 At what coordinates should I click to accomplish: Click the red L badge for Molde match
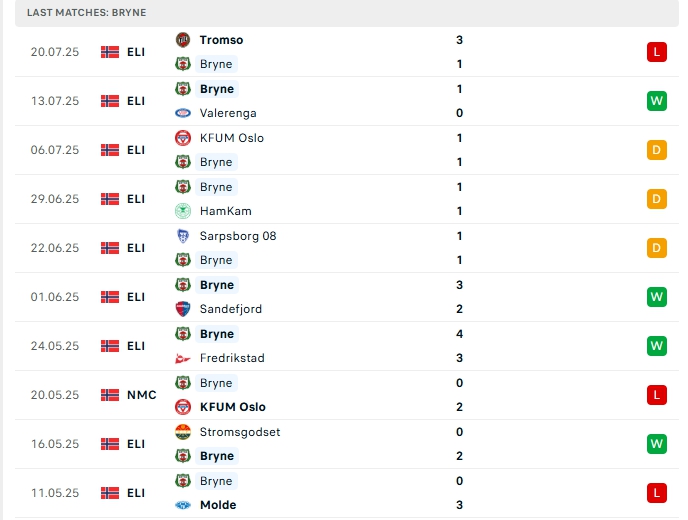(656, 493)
